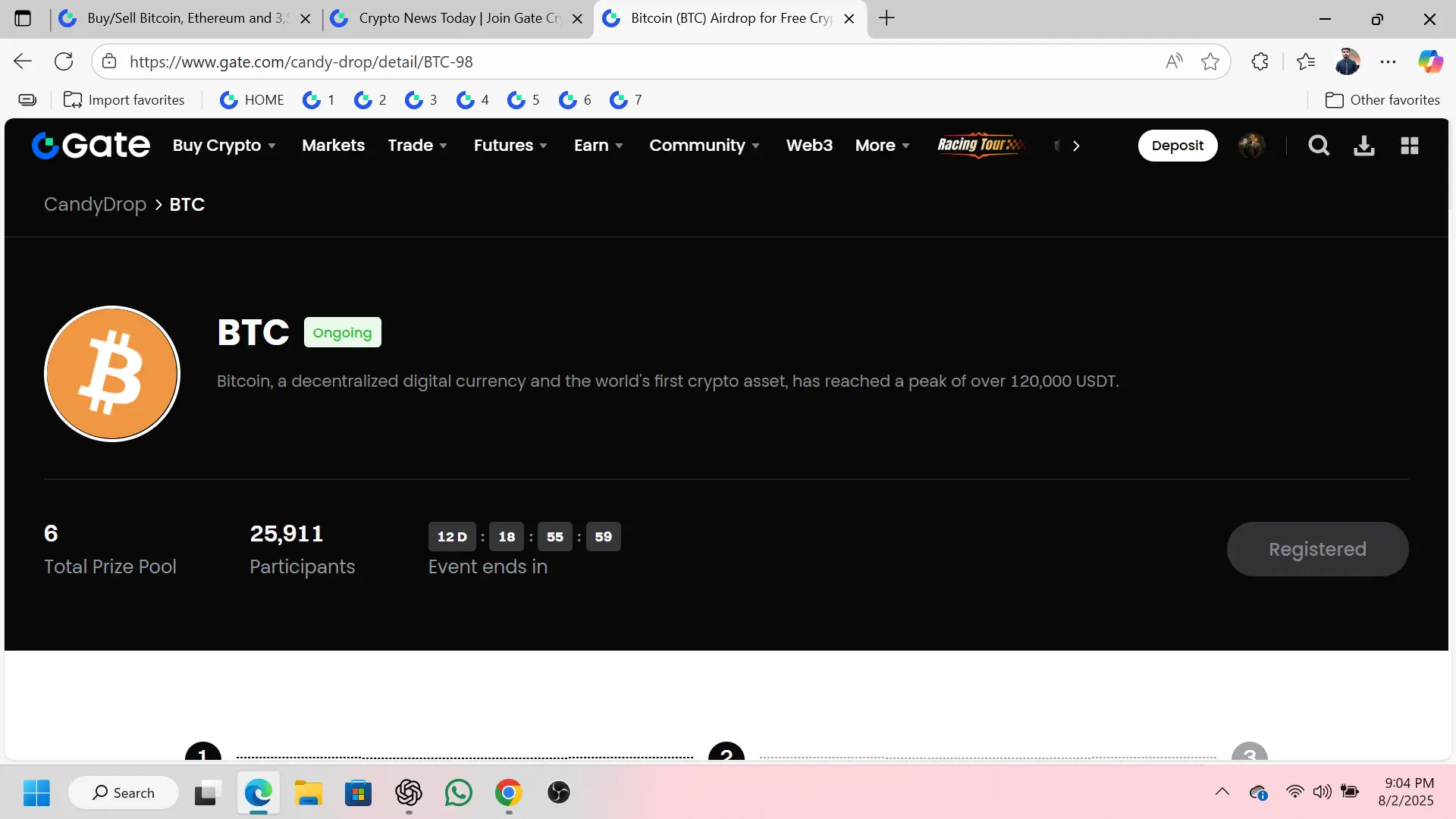The image size is (1456, 819).
Task: Open OBS Studio from taskbar
Action: tap(559, 793)
